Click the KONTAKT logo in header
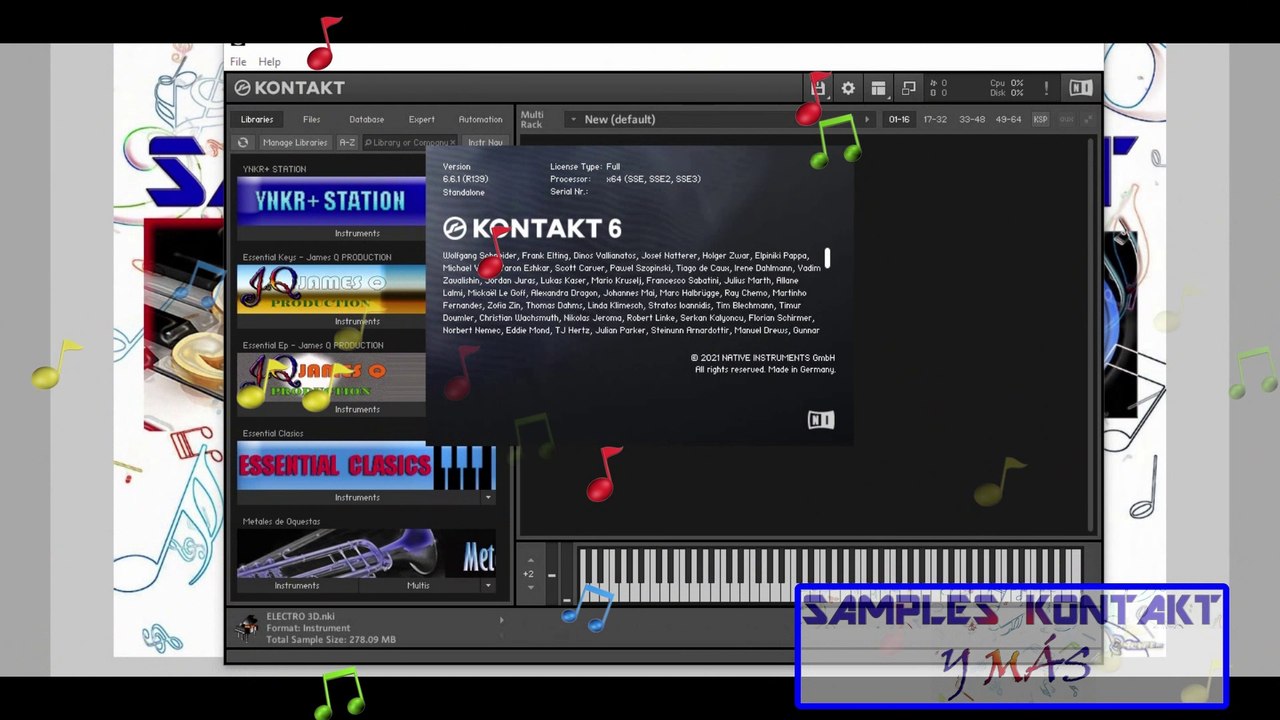The image size is (1280, 720). pos(289,88)
